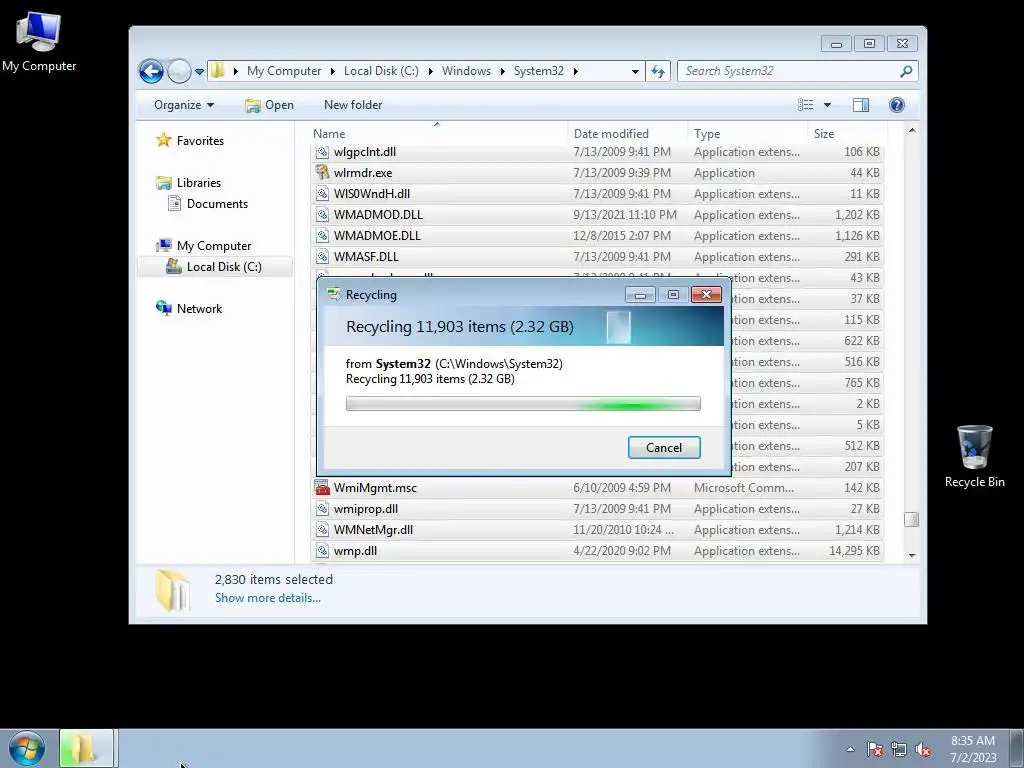The height and width of the screenshot is (768, 1024).
Task: Select System32 in address path
Action: tap(539, 71)
